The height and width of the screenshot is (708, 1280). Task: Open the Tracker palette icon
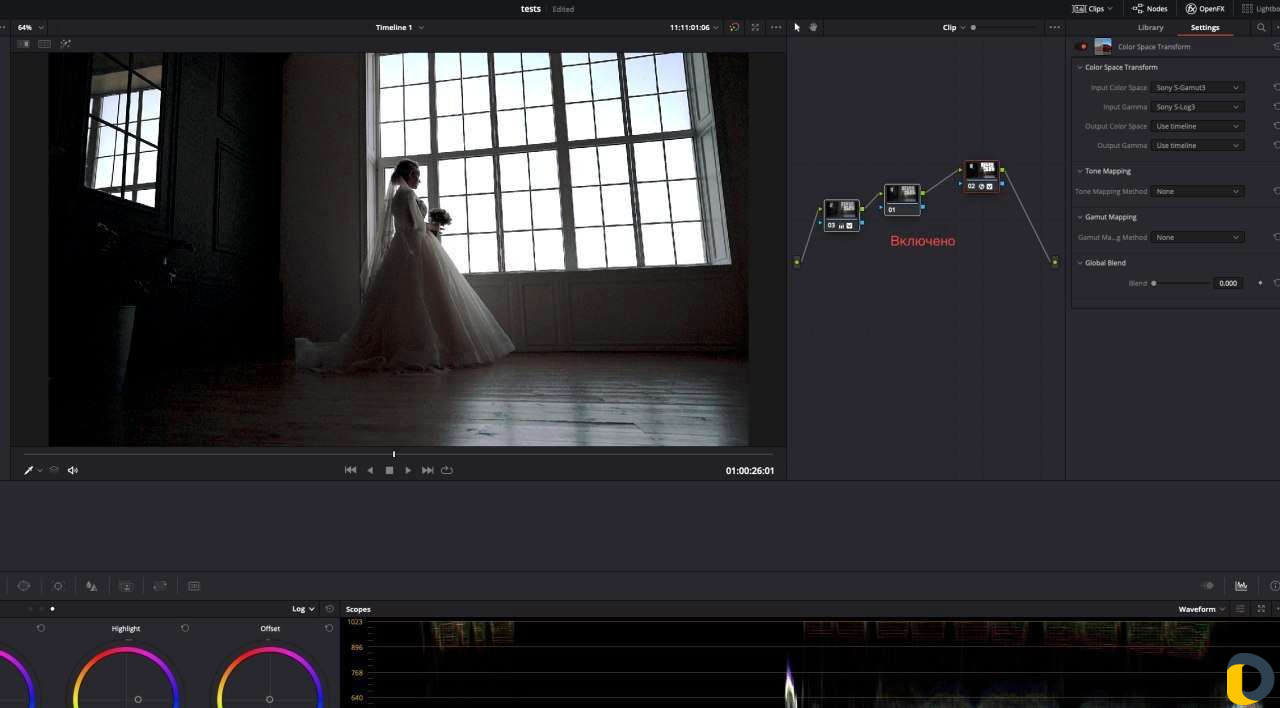(58, 586)
